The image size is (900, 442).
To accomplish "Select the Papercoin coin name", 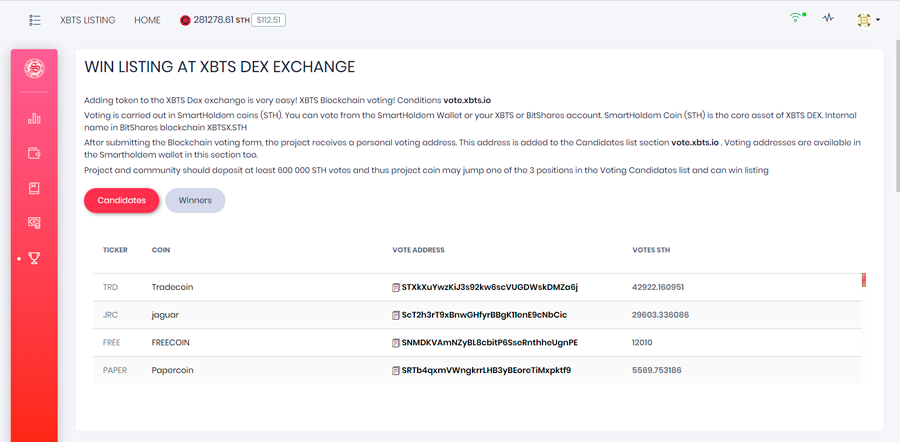I will point(172,370).
